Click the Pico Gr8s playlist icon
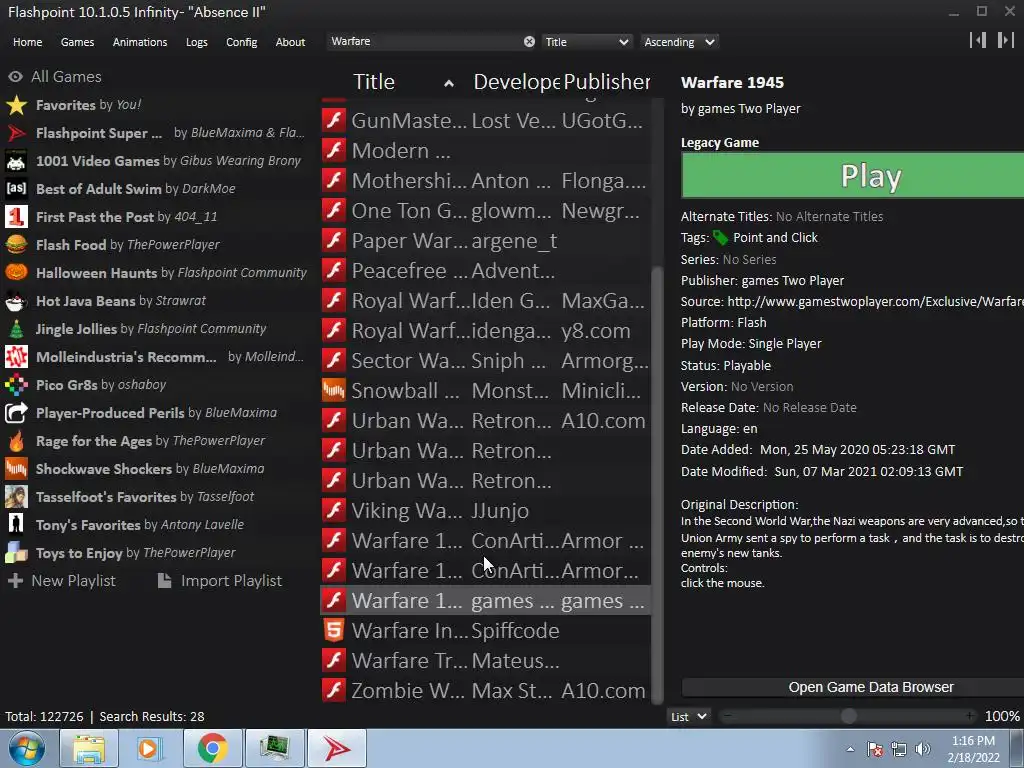 pyautogui.click(x=16, y=385)
